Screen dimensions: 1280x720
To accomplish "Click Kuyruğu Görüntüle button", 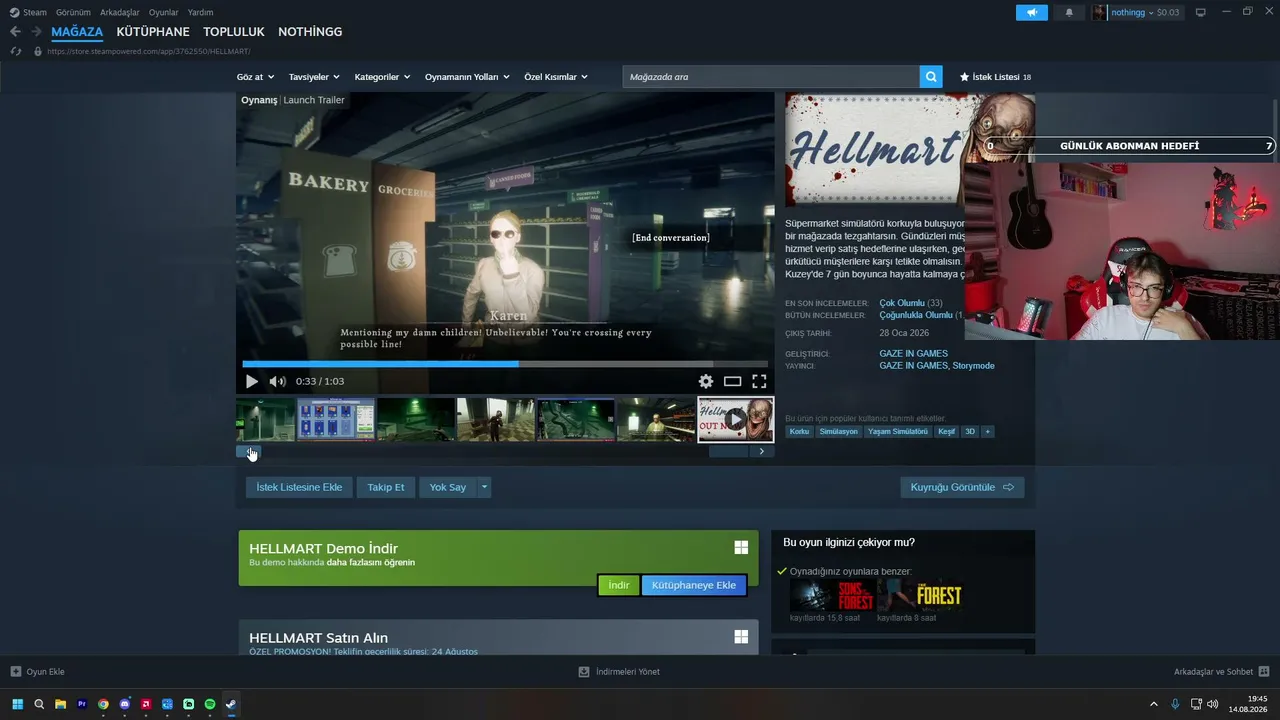I will click(962, 487).
